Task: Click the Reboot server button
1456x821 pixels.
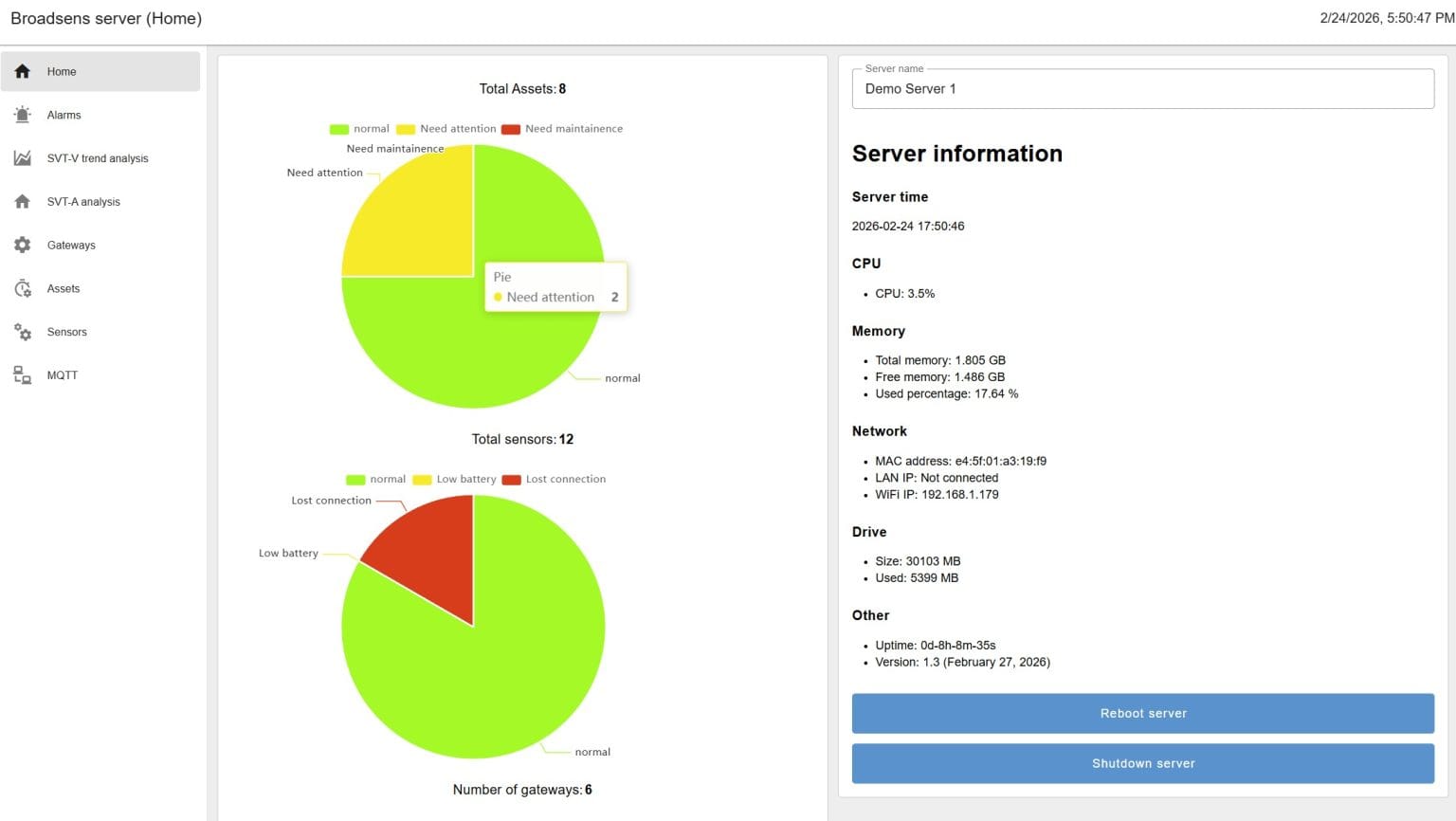Action: [1142, 713]
